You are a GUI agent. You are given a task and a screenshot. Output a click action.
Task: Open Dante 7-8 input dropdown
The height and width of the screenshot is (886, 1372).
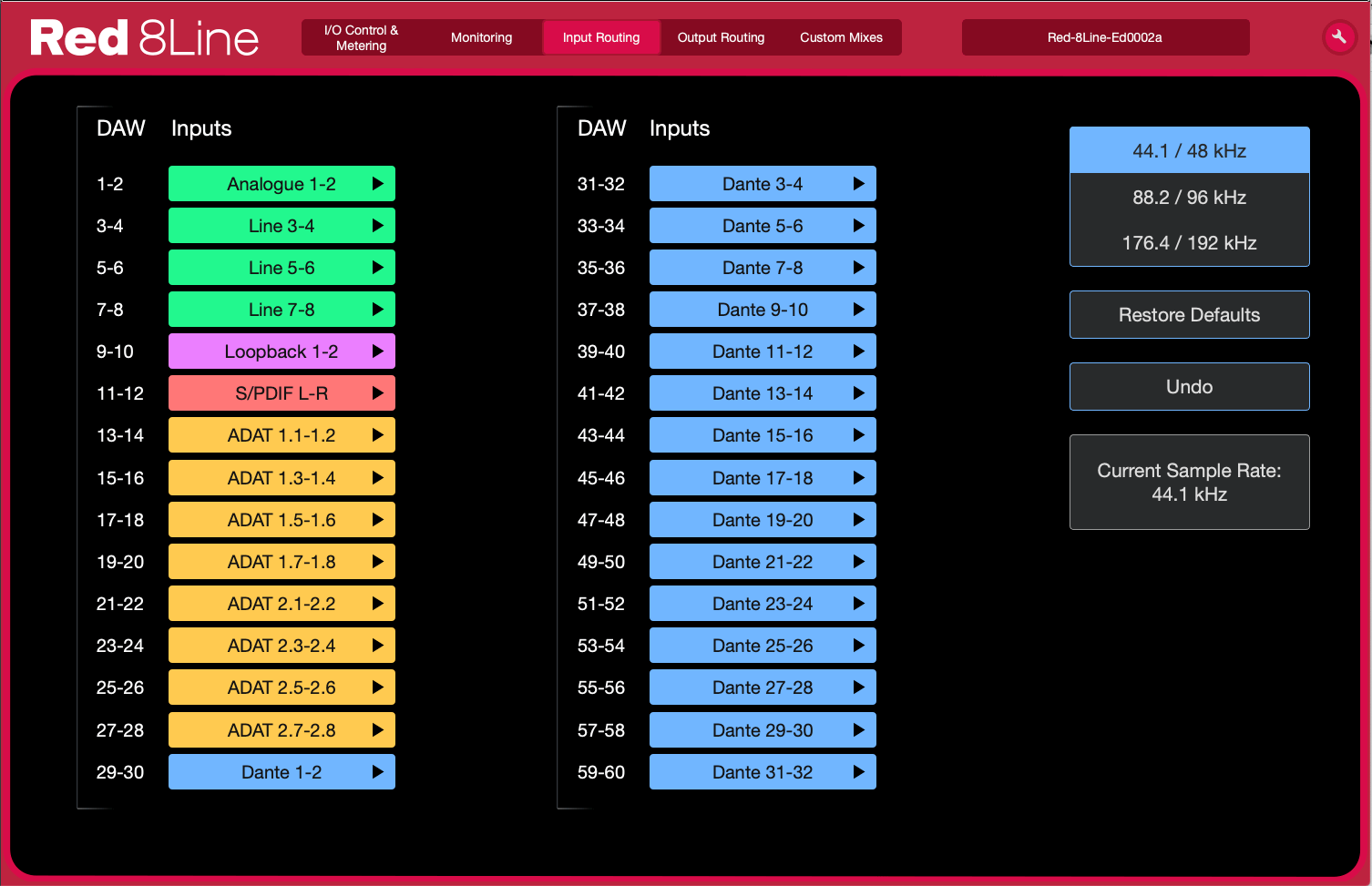[x=763, y=268]
